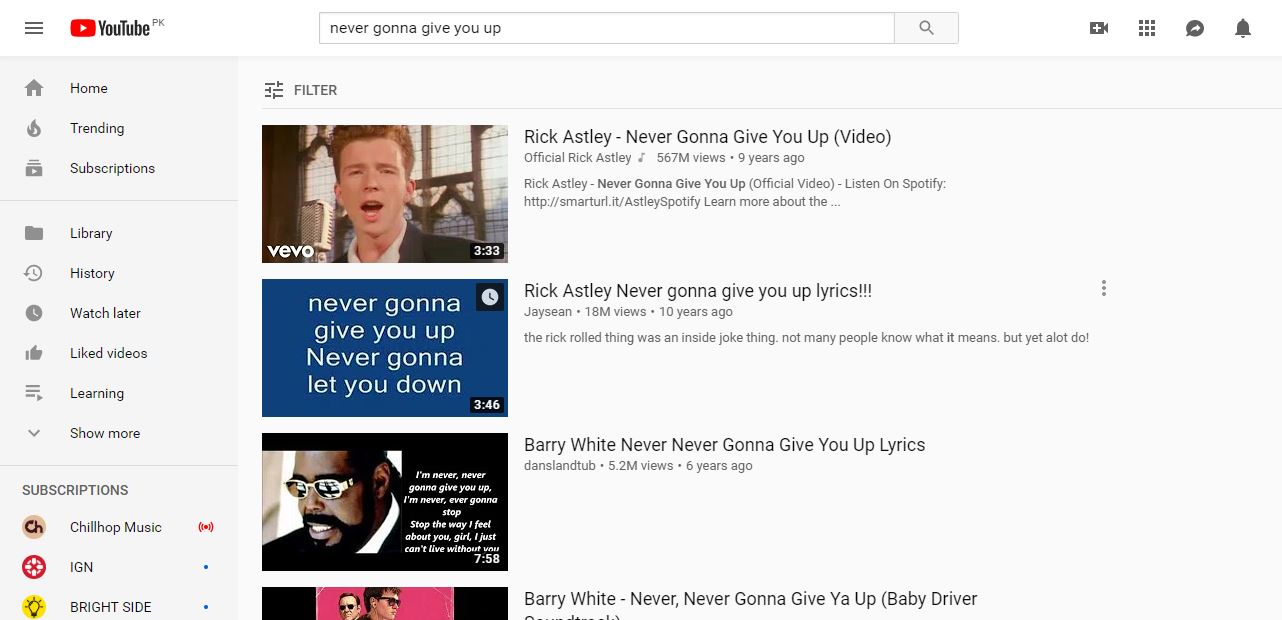Open Official Rick Astley channel link
The width and height of the screenshot is (1282, 620).
click(x=578, y=158)
